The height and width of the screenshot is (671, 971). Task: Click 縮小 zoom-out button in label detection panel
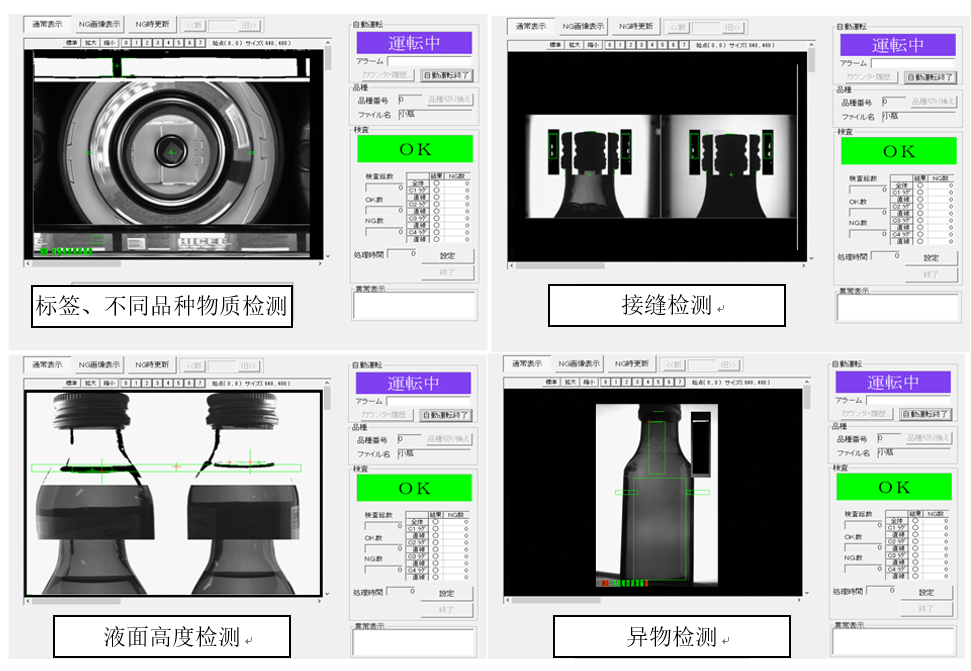(x=110, y=43)
